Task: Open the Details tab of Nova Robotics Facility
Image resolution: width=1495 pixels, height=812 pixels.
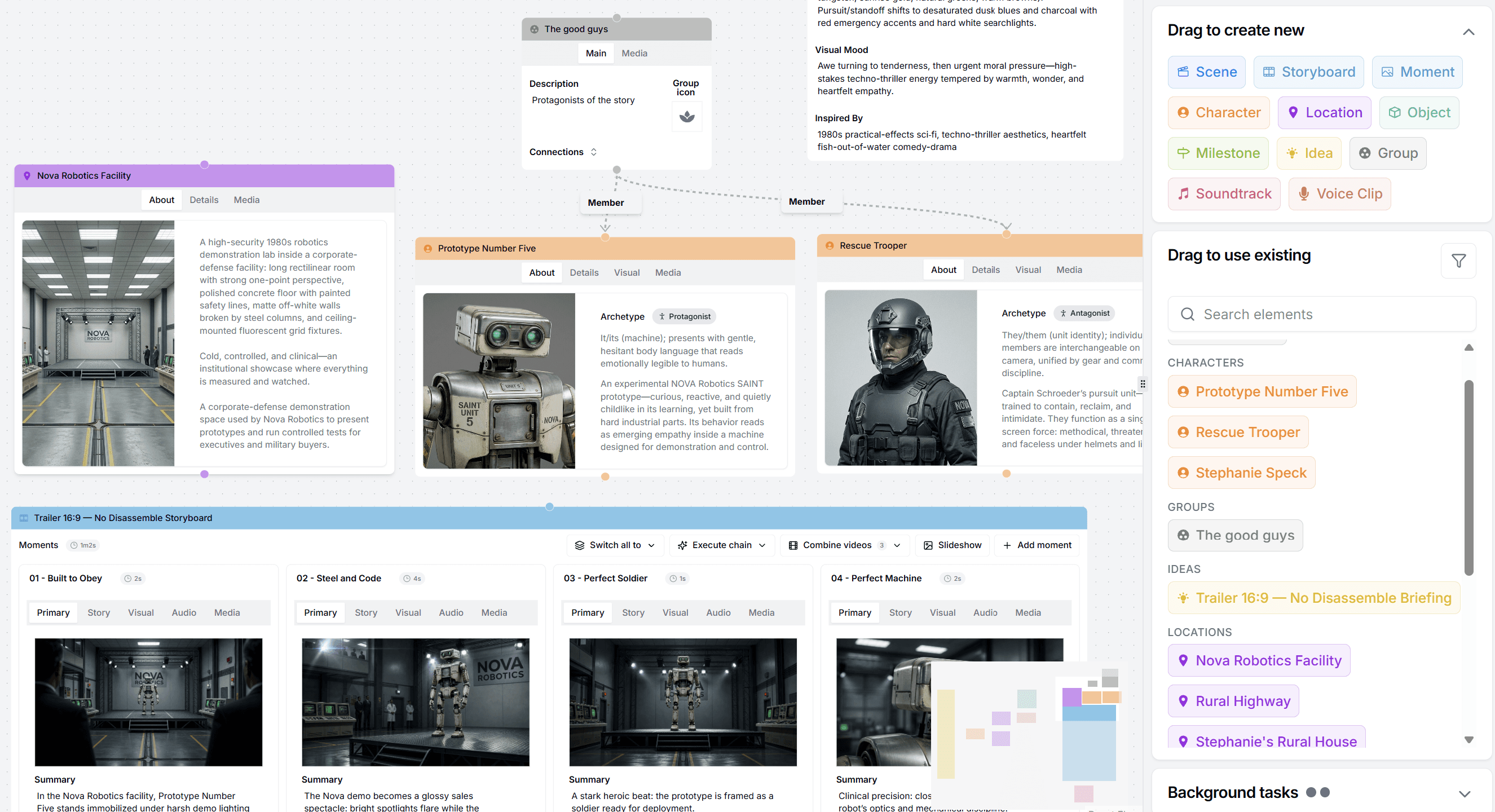Action: [x=204, y=200]
